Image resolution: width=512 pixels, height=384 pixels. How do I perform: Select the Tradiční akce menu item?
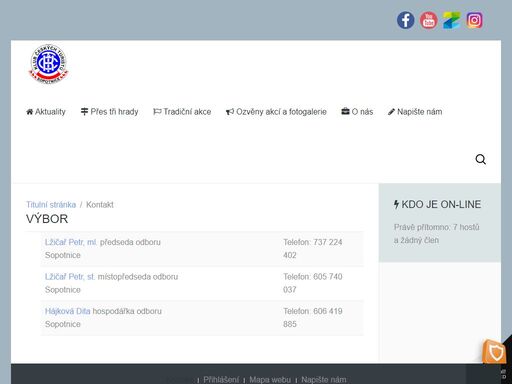click(x=182, y=112)
